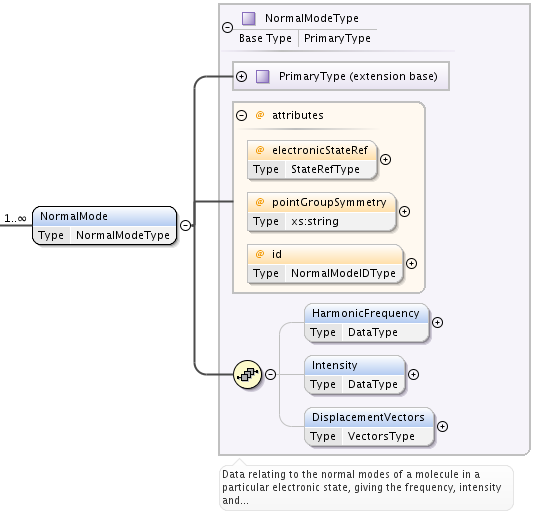This screenshot has width=534, height=515.
Task: Expand the id attribute details
Action: pyautogui.click(x=411, y=263)
